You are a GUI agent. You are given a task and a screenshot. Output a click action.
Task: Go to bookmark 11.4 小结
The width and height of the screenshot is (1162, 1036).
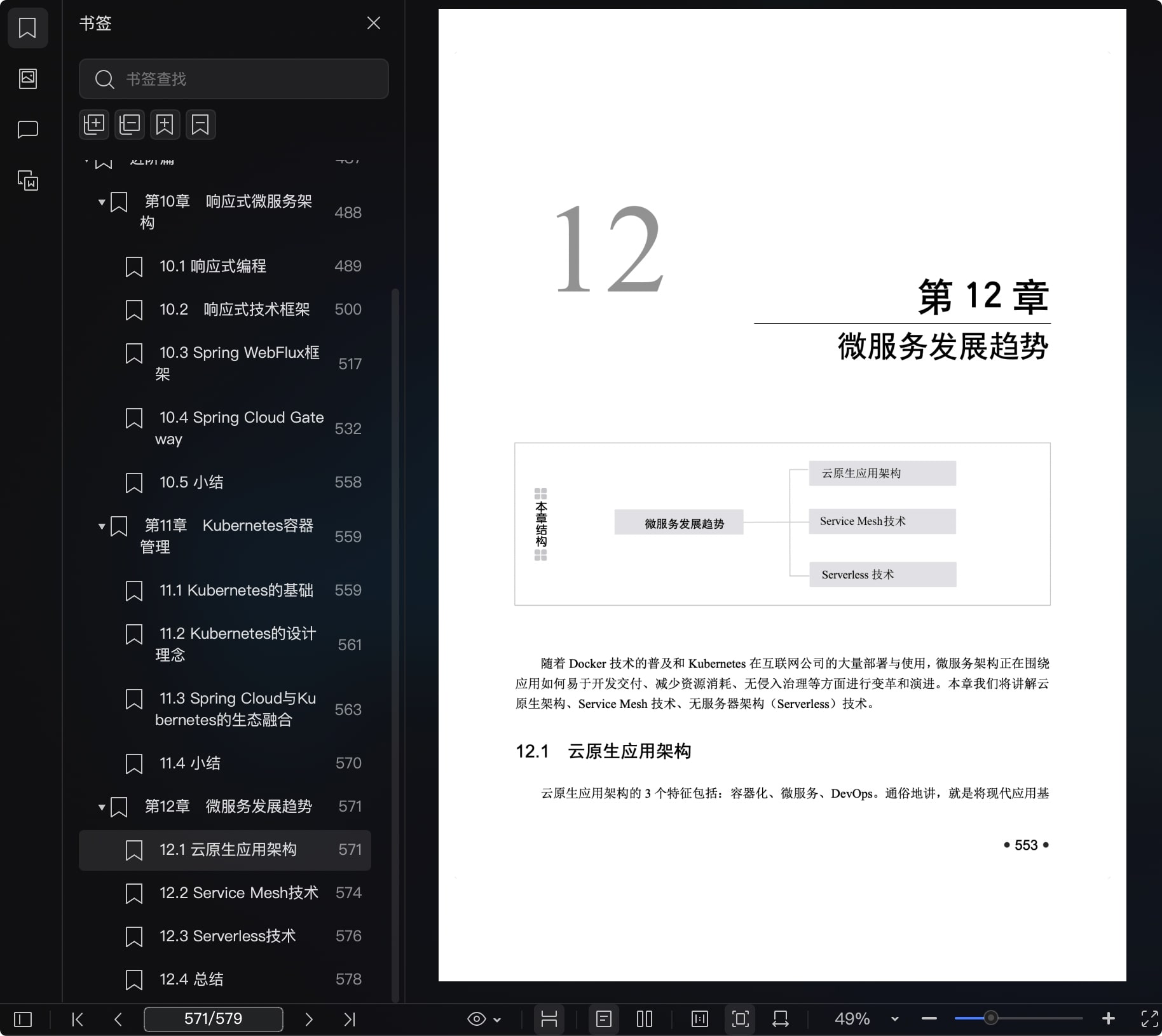pos(225,763)
